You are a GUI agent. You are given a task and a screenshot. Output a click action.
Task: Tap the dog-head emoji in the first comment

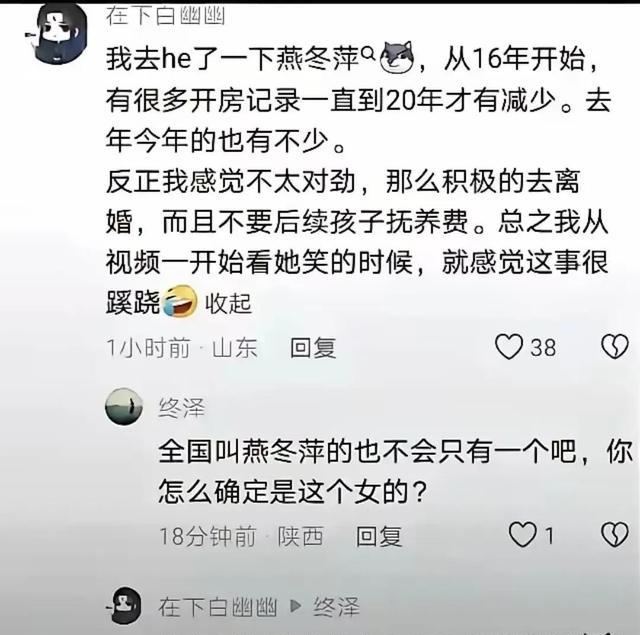tap(397, 58)
